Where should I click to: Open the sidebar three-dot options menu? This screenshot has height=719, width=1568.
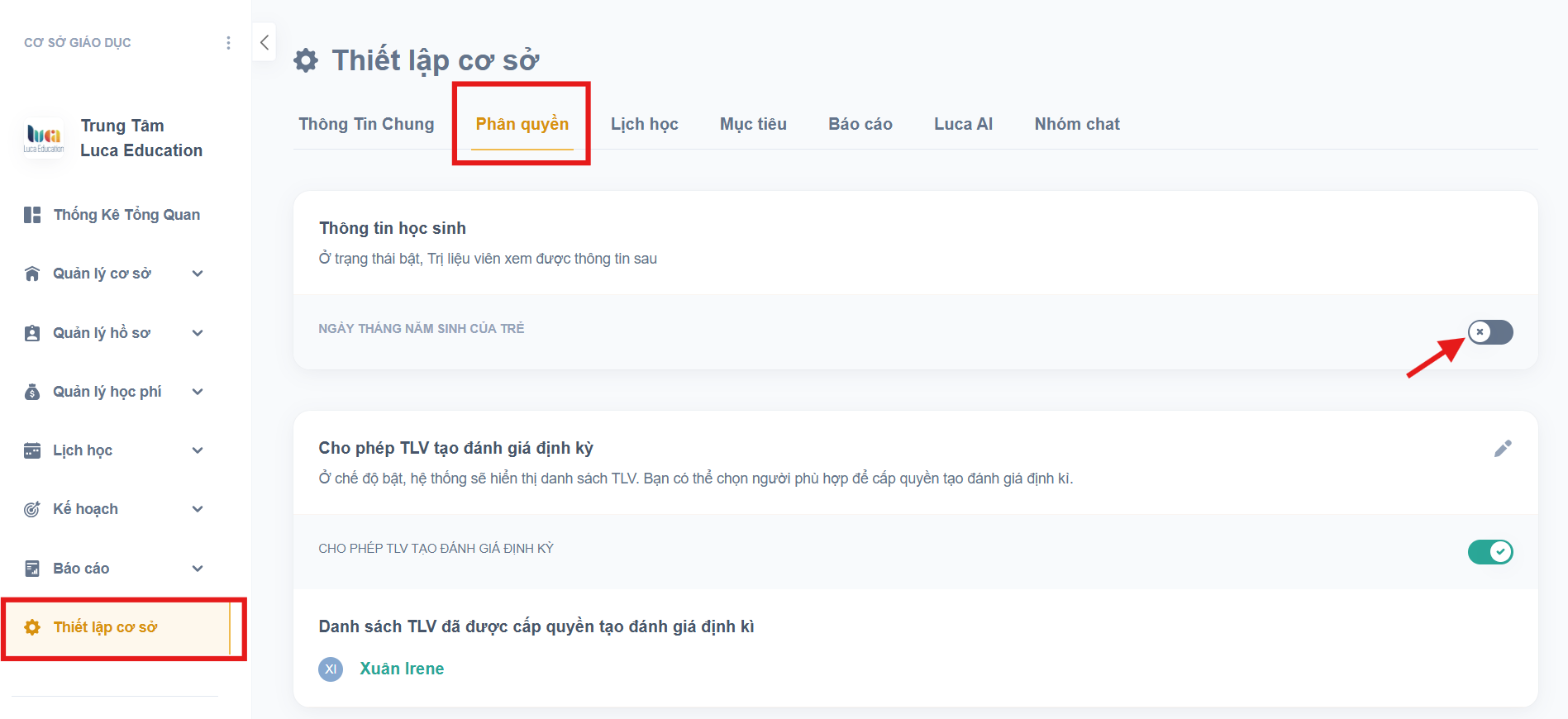coord(228,43)
